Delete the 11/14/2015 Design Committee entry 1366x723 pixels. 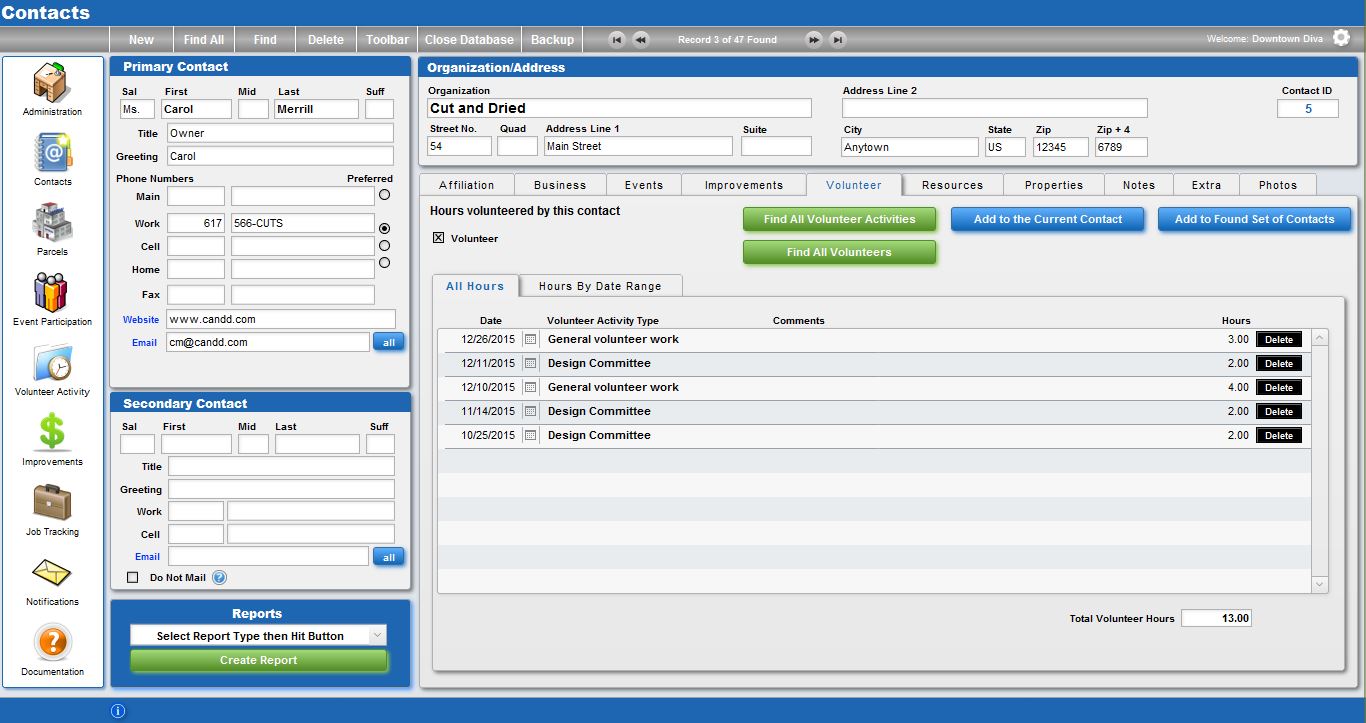coord(1278,412)
